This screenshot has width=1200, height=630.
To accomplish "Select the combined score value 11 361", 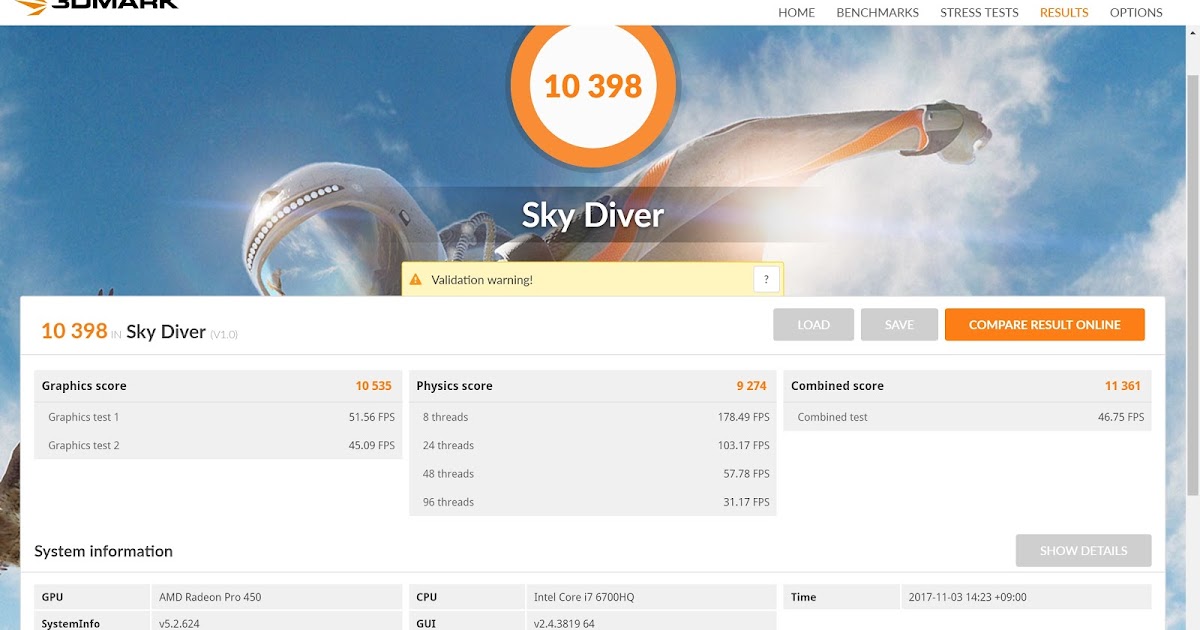I will tap(1123, 386).
